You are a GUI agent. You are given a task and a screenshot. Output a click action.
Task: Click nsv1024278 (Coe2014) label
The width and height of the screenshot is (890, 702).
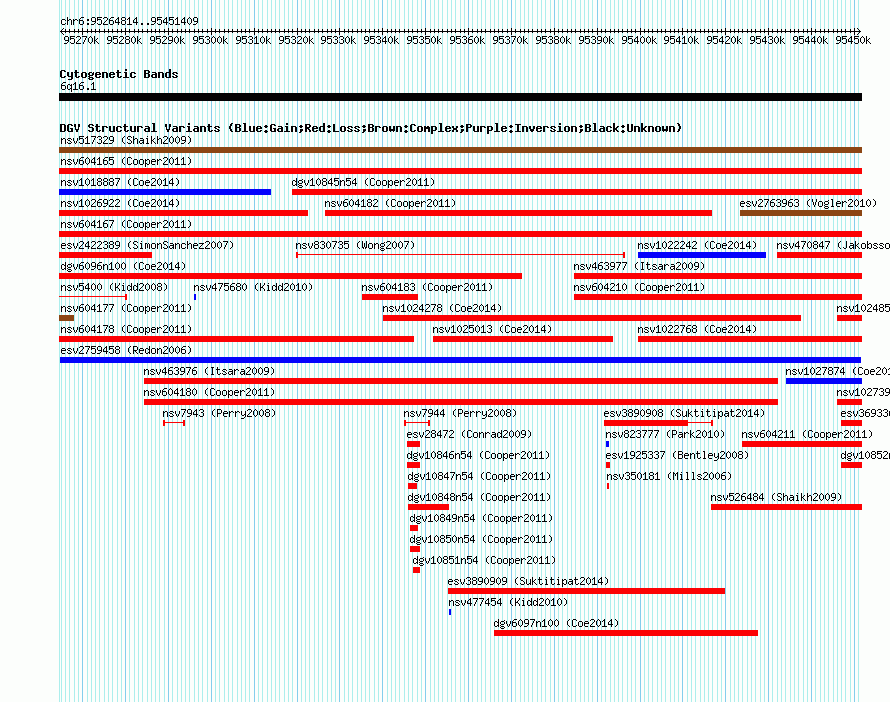click(x=442, y=308)
